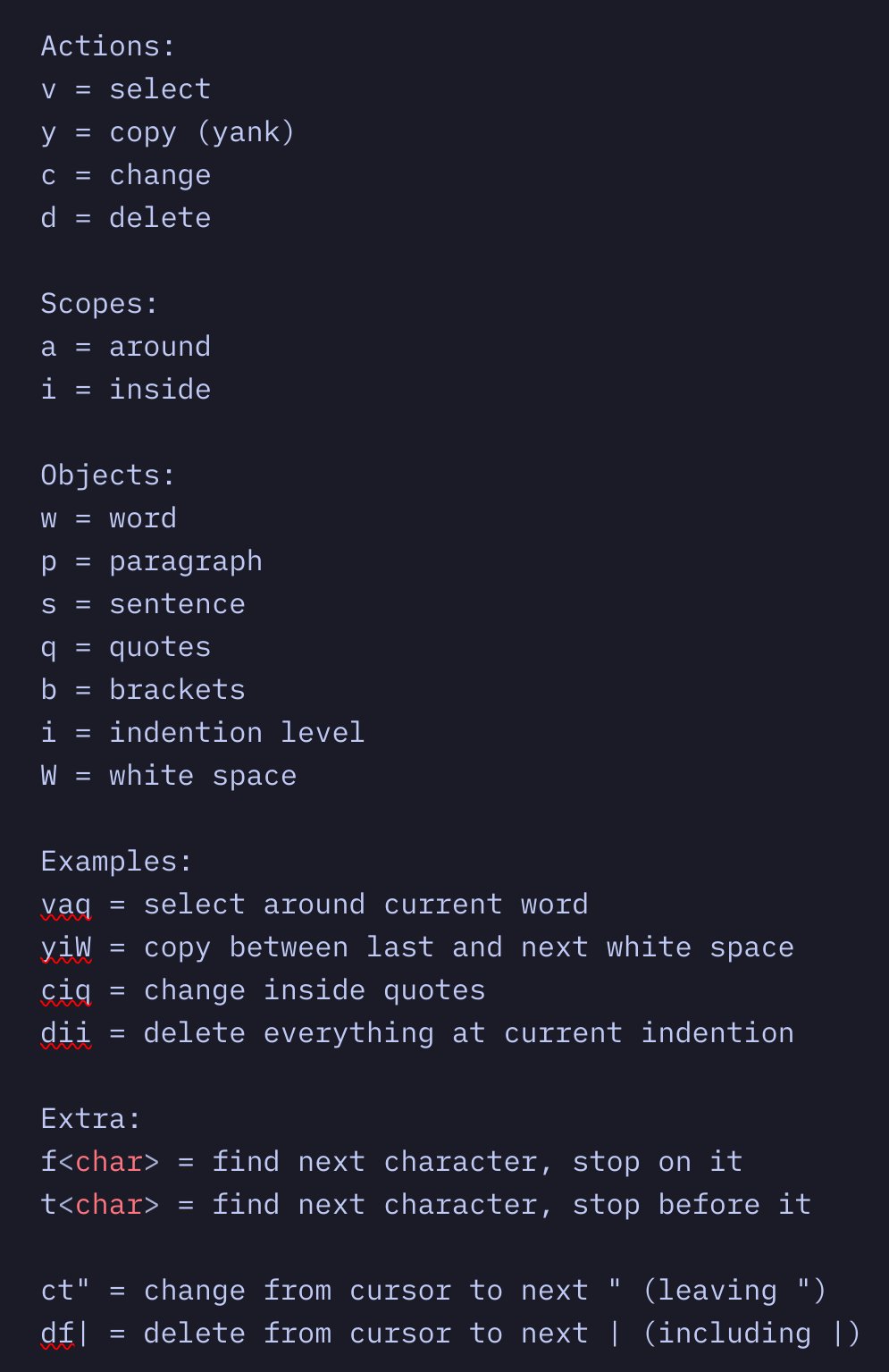Click the misspelled word "vaq" in Examples
This screenshot has height=1372, width=889.
tap(66, 905)
